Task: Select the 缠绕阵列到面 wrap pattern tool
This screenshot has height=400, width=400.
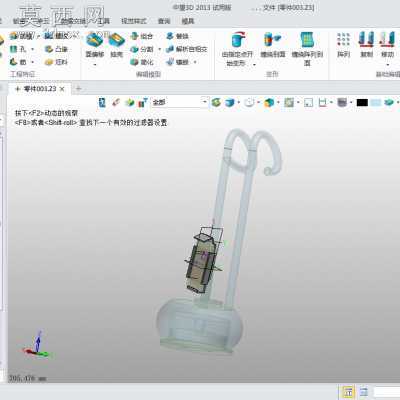Action: point(307,49)
